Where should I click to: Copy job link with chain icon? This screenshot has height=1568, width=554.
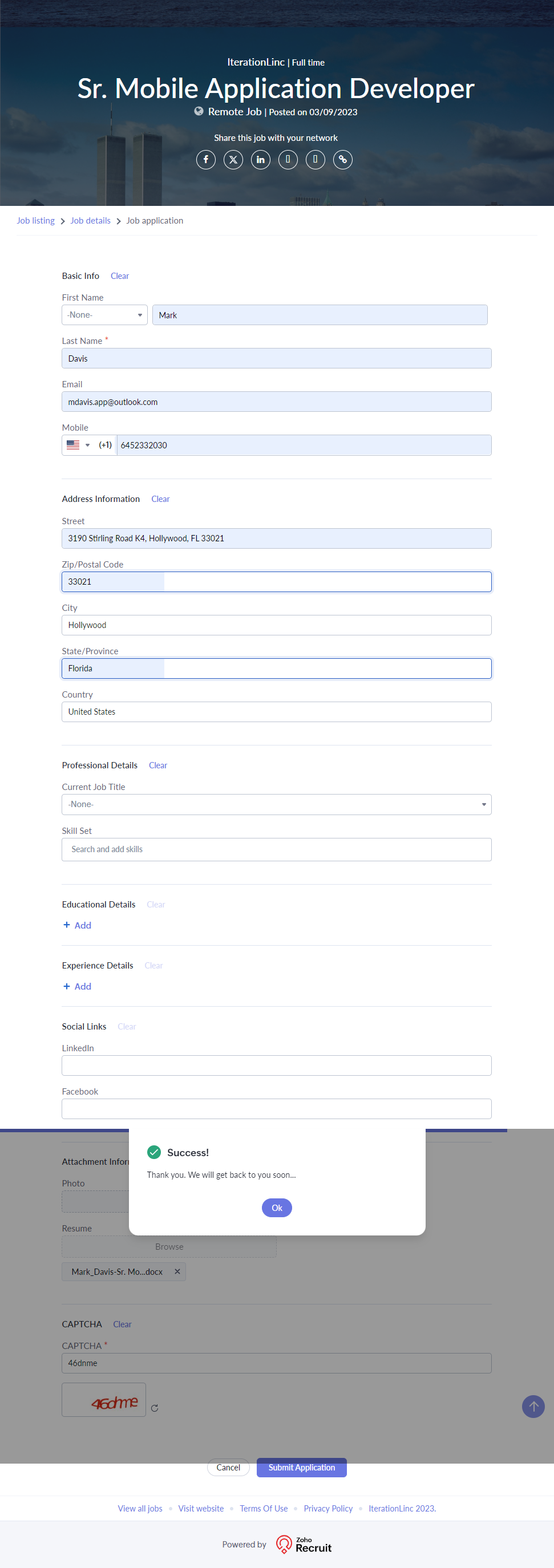(343, 160)
